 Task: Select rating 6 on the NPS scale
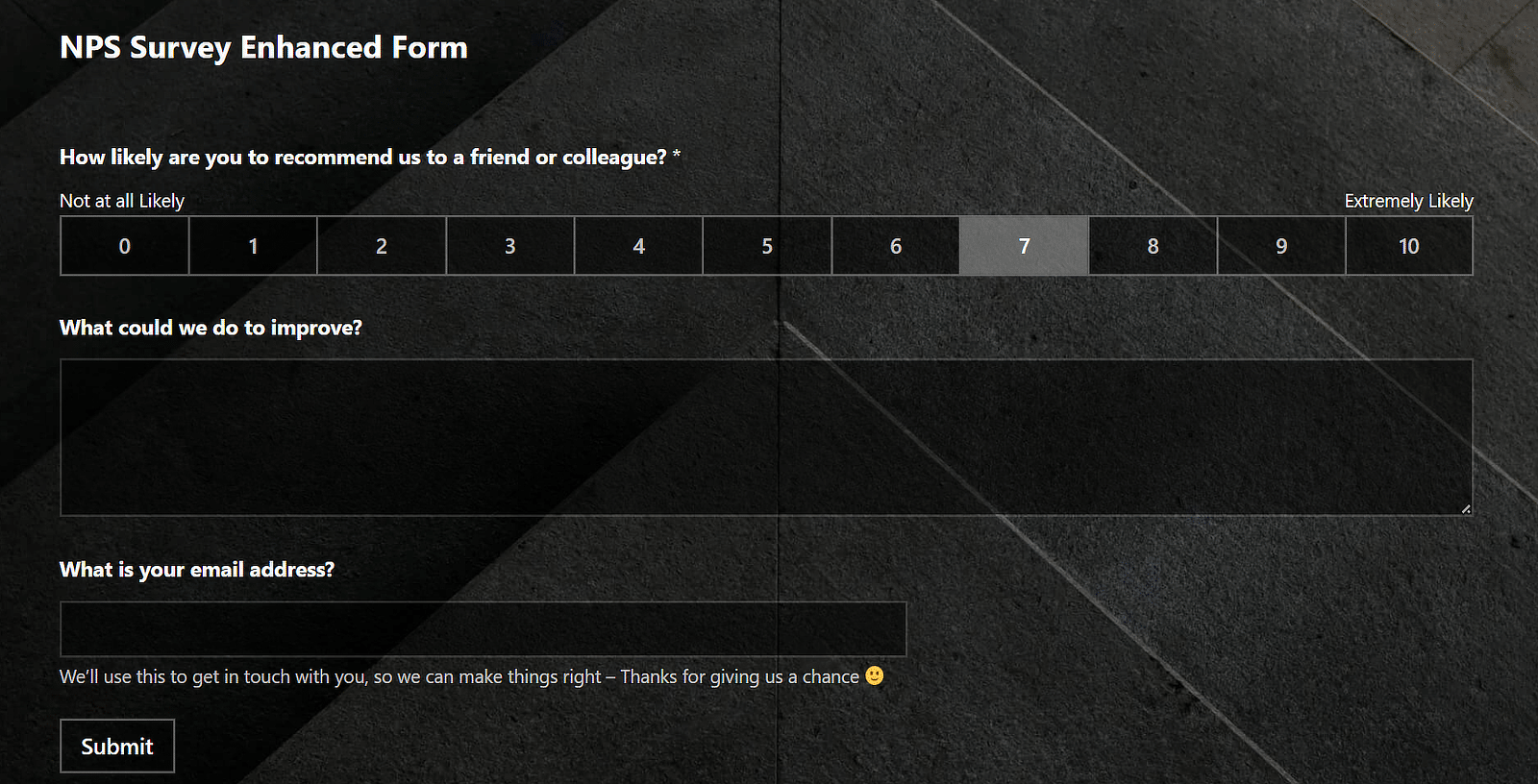pyautogui.click(x=896, y=246)
